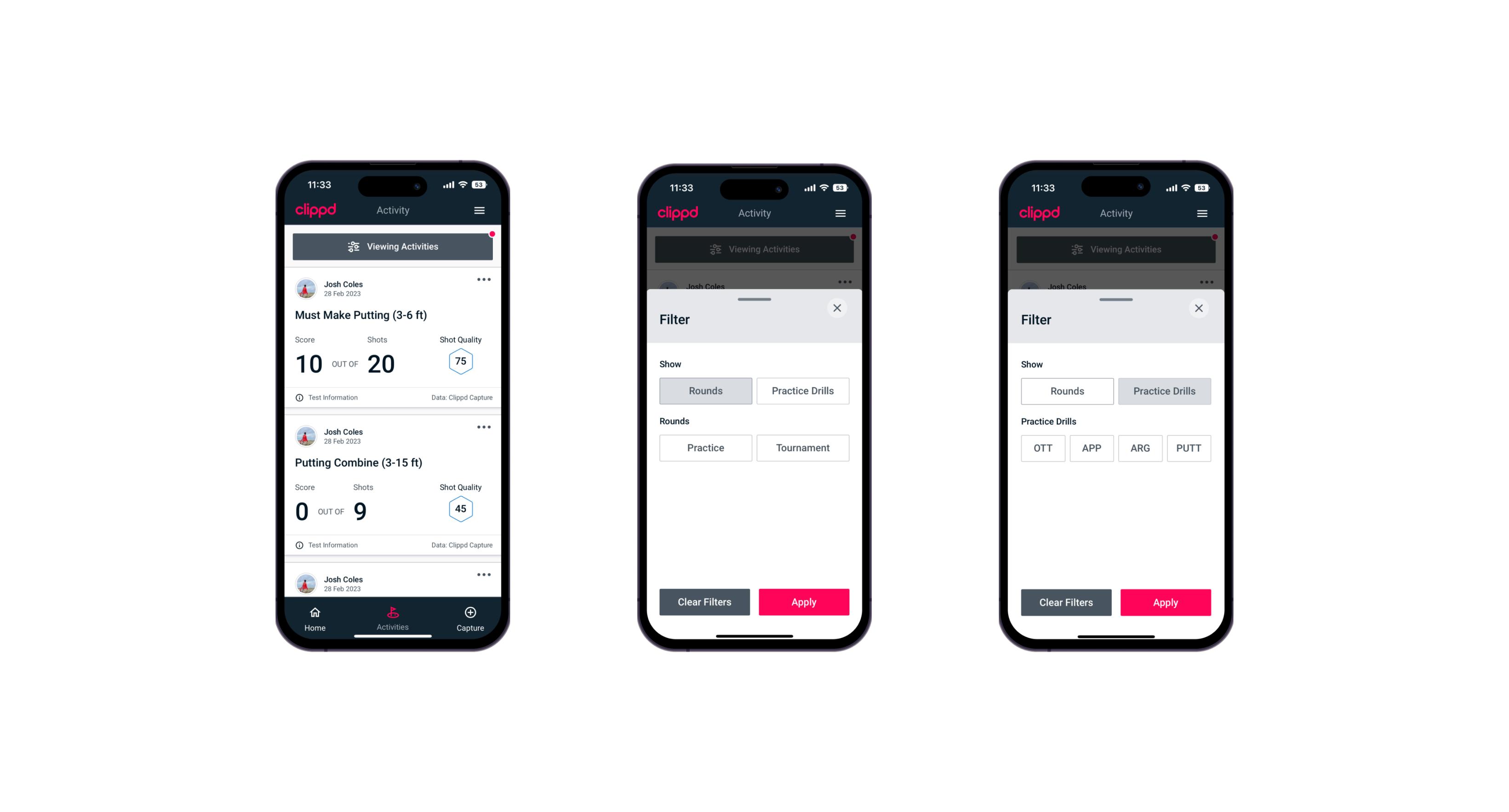Tap the Capture tab icon
This screenshot has height=812, width=1509.
[x=471, y=613]
